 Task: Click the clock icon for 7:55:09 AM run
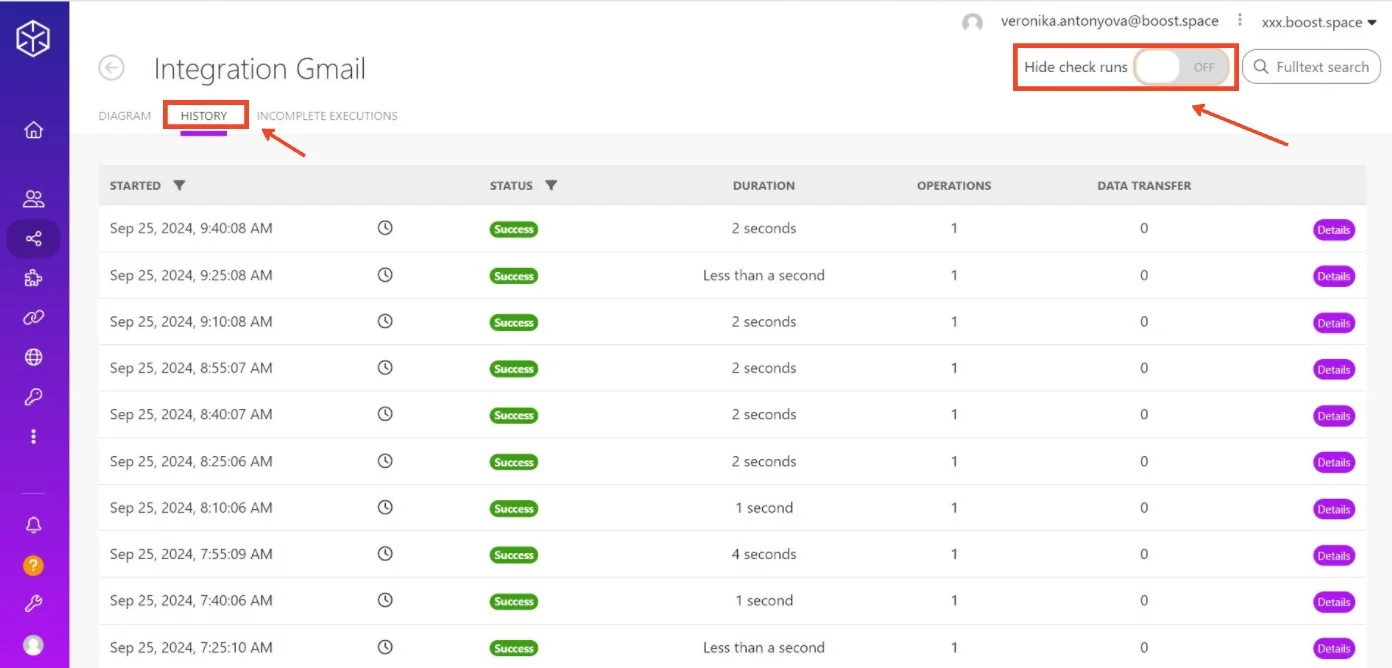click(385, 554)
